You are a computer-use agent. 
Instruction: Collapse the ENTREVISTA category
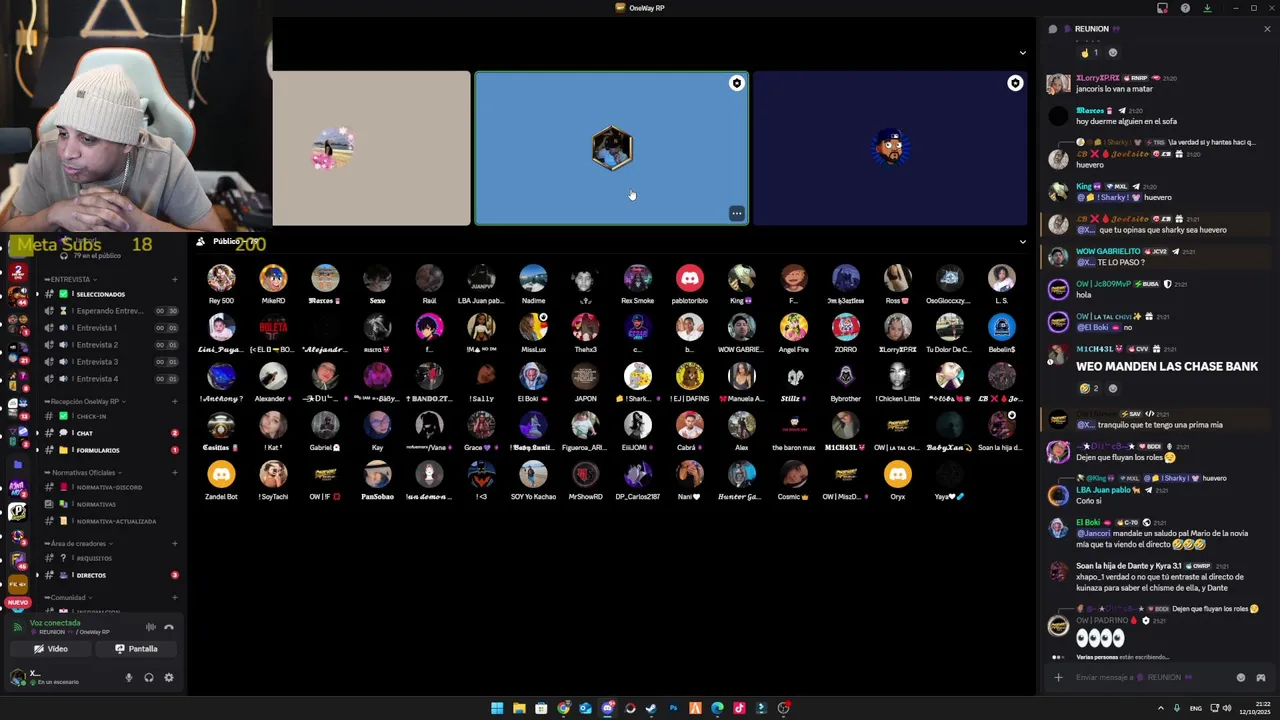pos(70,279)
